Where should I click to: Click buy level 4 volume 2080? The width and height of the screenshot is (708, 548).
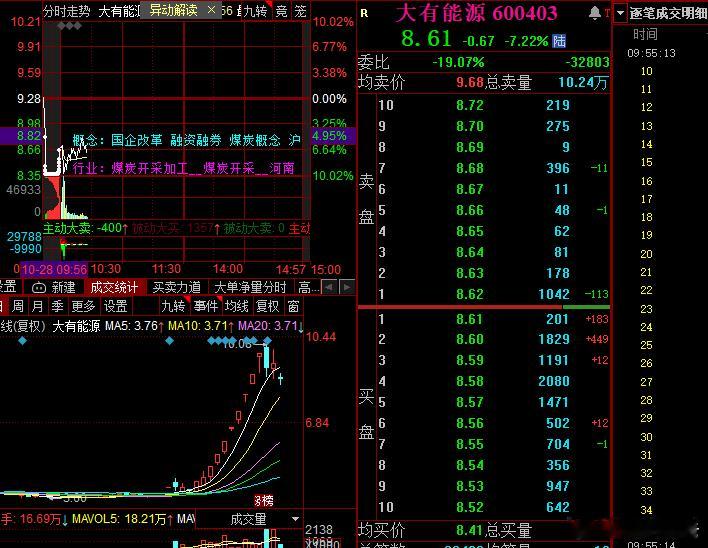554,381
